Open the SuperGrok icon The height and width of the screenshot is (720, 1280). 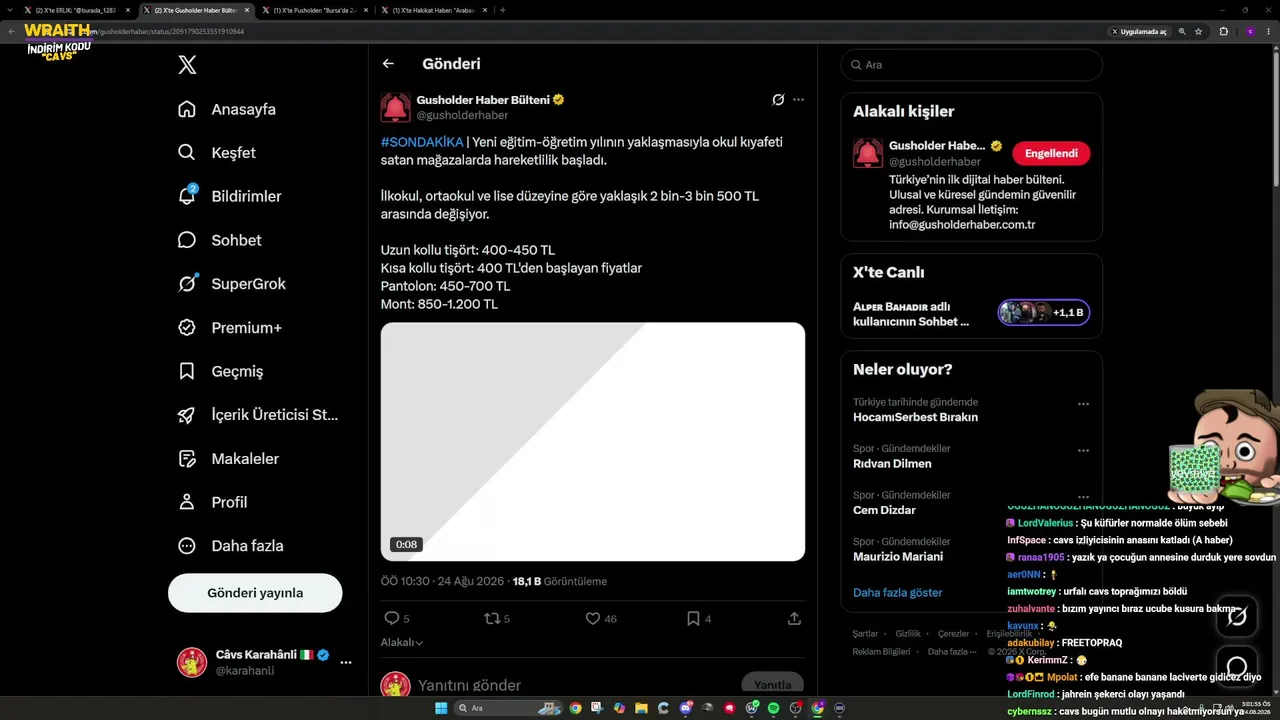click(187, 284)
